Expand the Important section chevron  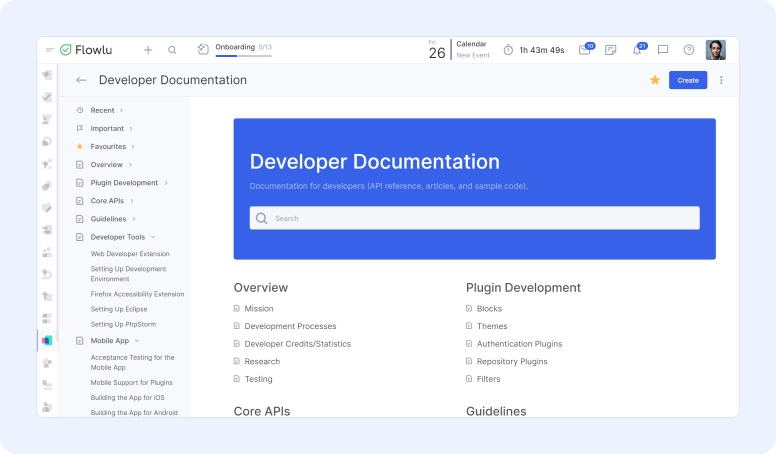coord(131,129)
